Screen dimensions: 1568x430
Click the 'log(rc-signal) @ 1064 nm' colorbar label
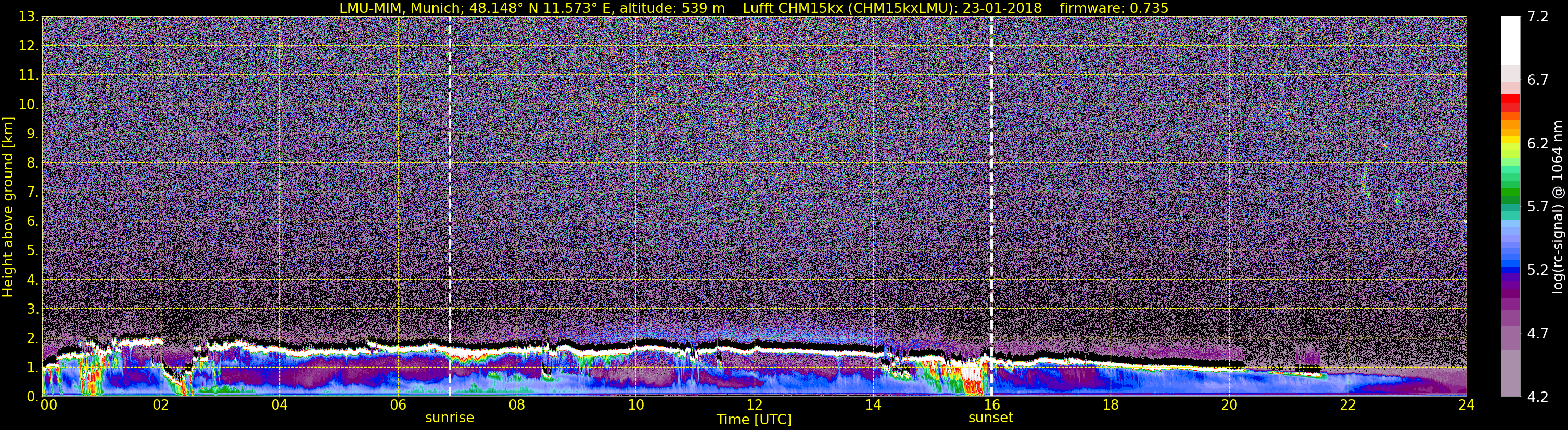point(1557,207)
